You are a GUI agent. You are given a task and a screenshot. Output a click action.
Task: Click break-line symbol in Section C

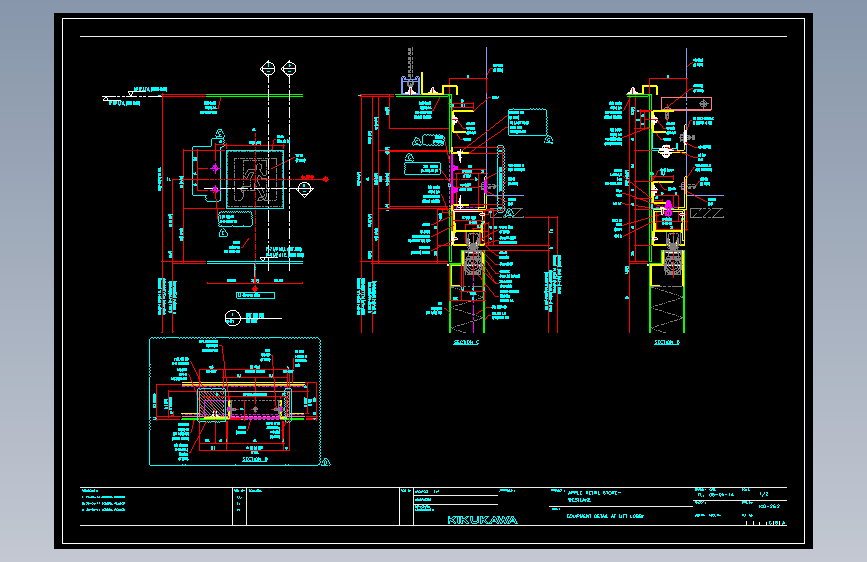[x=507, y=213]
